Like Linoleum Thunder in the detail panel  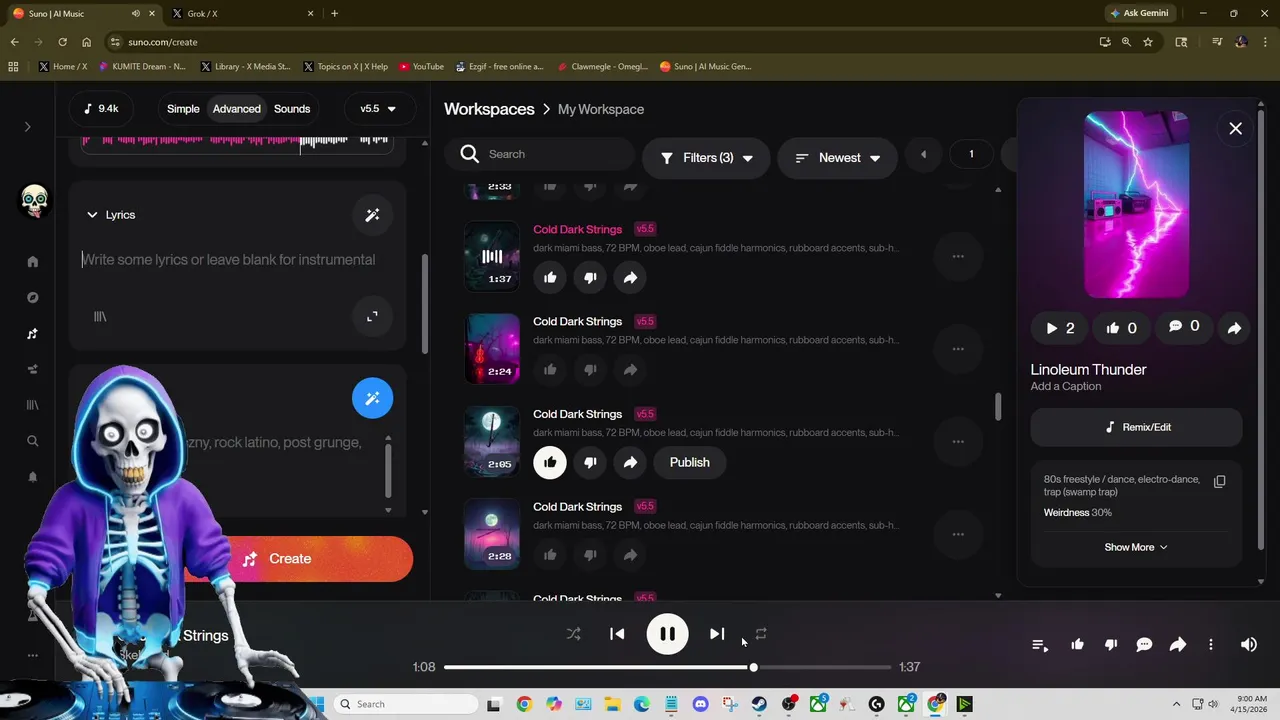(x=1121, y=328)
